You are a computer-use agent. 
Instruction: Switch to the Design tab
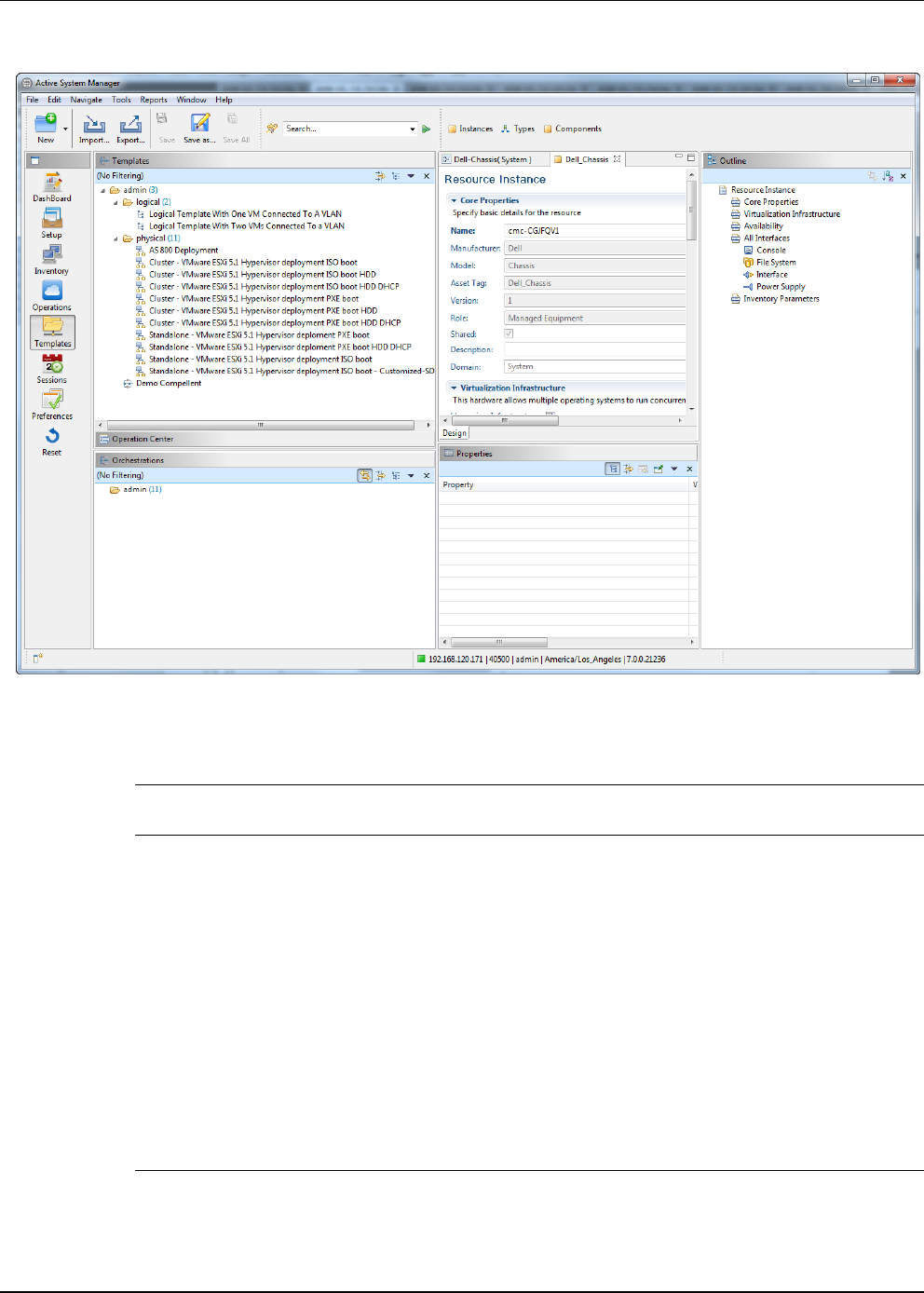[x=455, y=433]
